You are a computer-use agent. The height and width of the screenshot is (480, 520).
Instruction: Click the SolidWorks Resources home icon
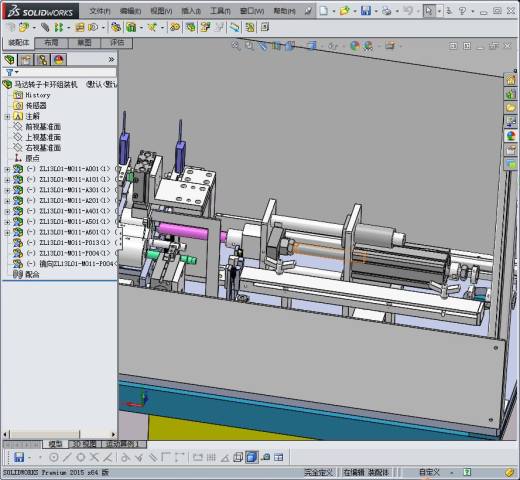pyautogui.click(x=511, y=80)
